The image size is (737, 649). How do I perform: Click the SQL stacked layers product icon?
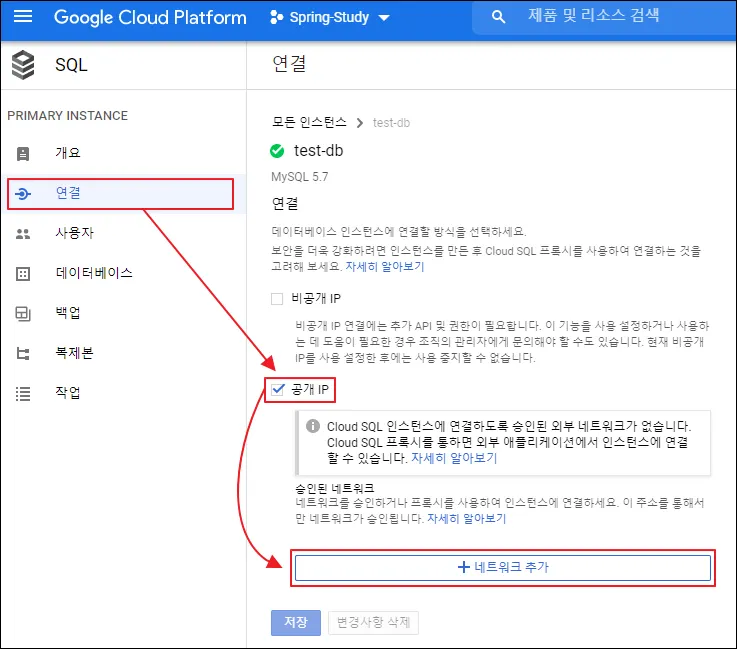pyautogui.click(x=23, y=65)
